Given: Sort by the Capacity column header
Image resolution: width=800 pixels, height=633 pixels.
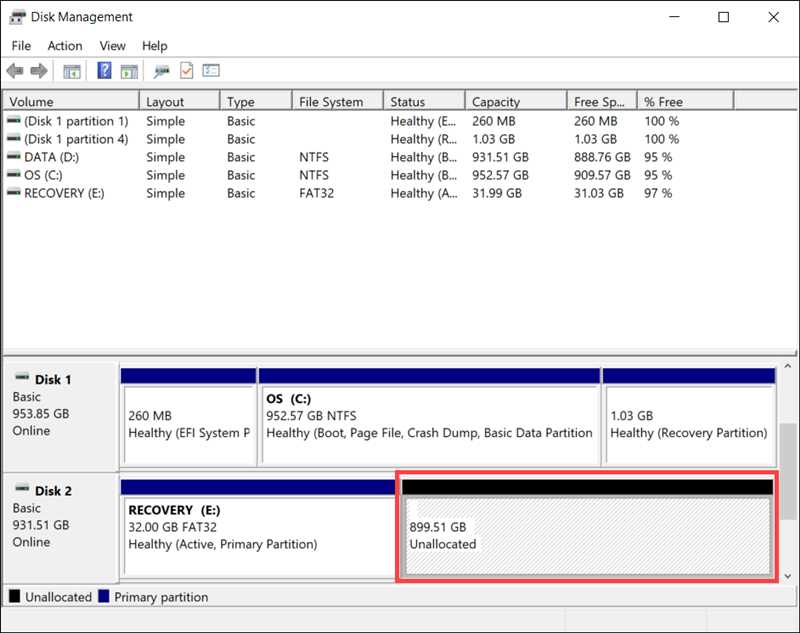Looking at the screenshot, I should coord(516,102).
